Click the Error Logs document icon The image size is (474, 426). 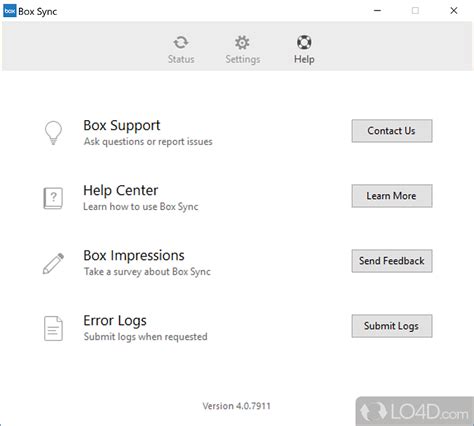[x=53, y=328]
